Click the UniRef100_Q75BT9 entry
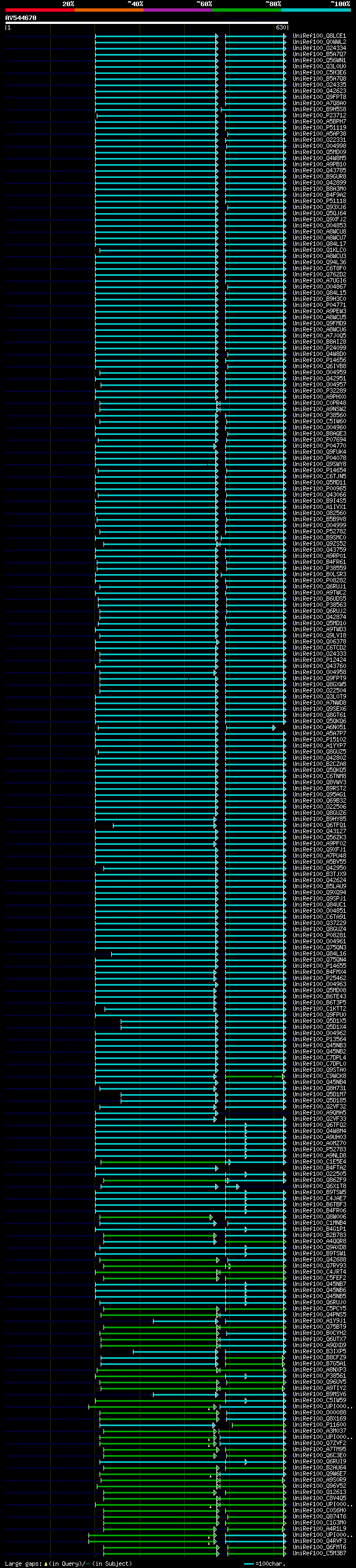356x1568 pixels. click(x=319, y=1327)
